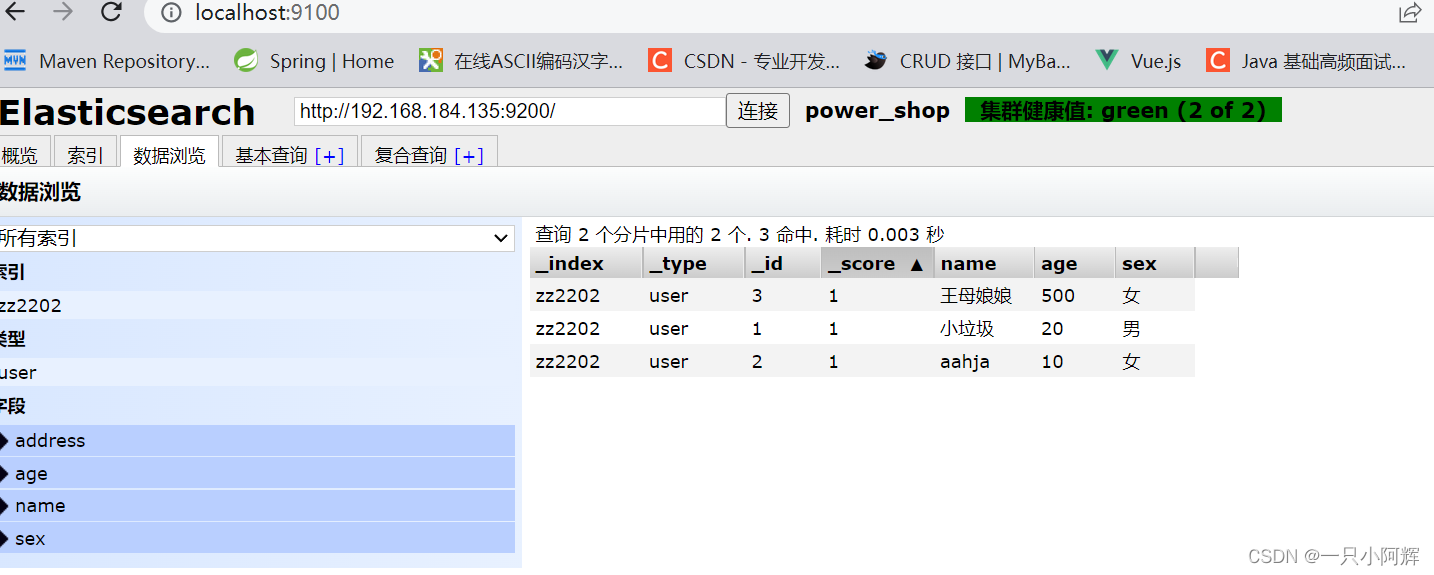Click the age value 500
1434x575 pixels.
click(1058, 296)
